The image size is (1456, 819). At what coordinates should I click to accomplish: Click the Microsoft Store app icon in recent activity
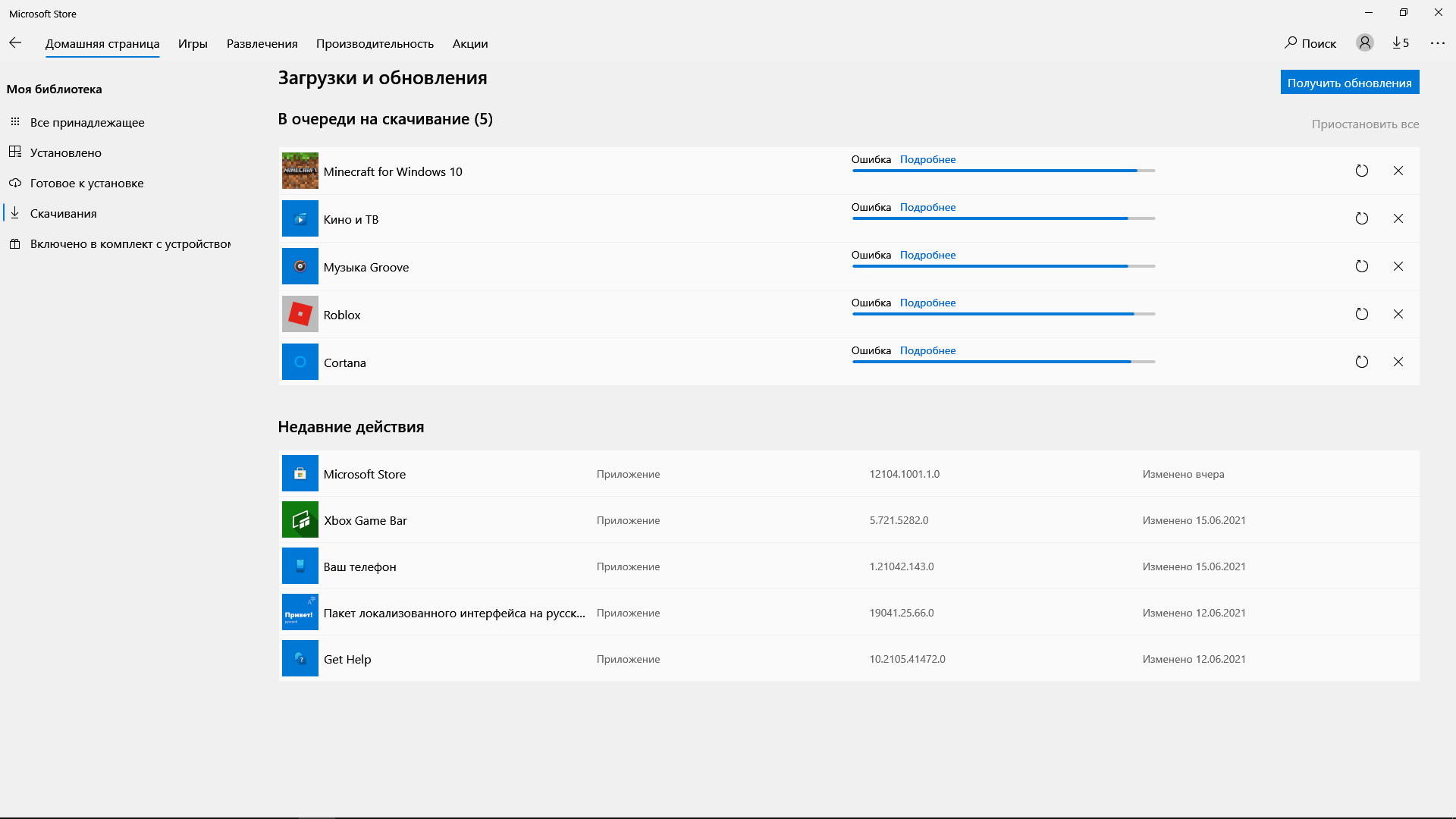coord(300,473)
